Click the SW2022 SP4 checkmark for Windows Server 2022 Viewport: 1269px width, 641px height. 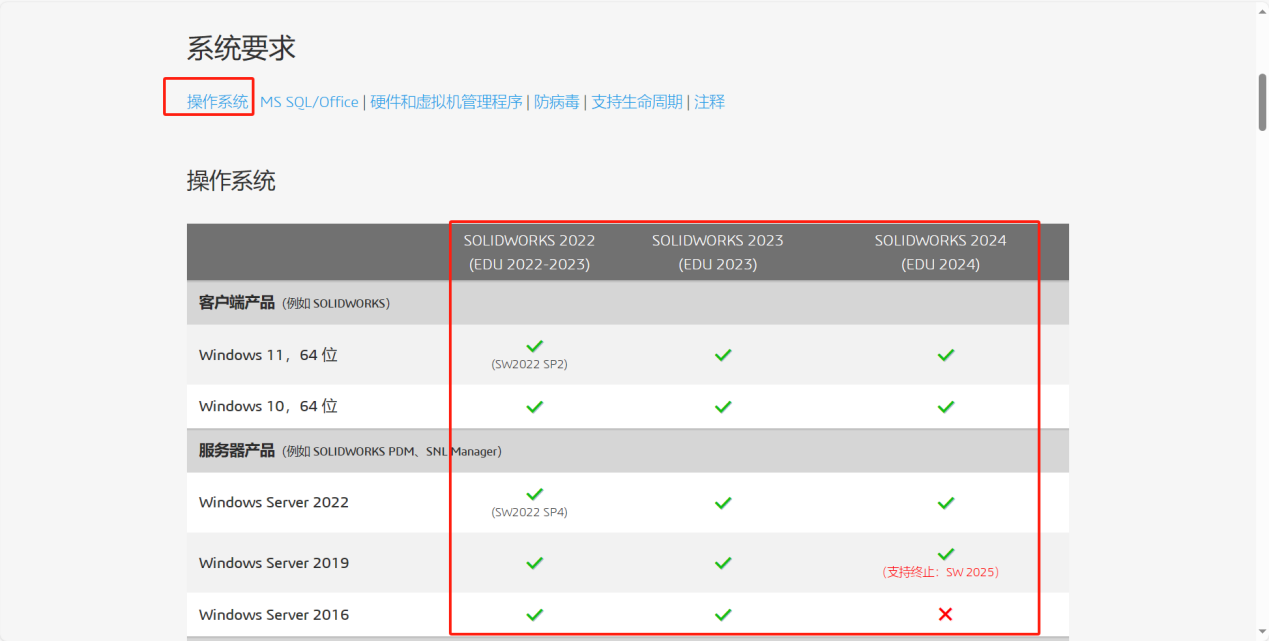click(x=534, y=496)
